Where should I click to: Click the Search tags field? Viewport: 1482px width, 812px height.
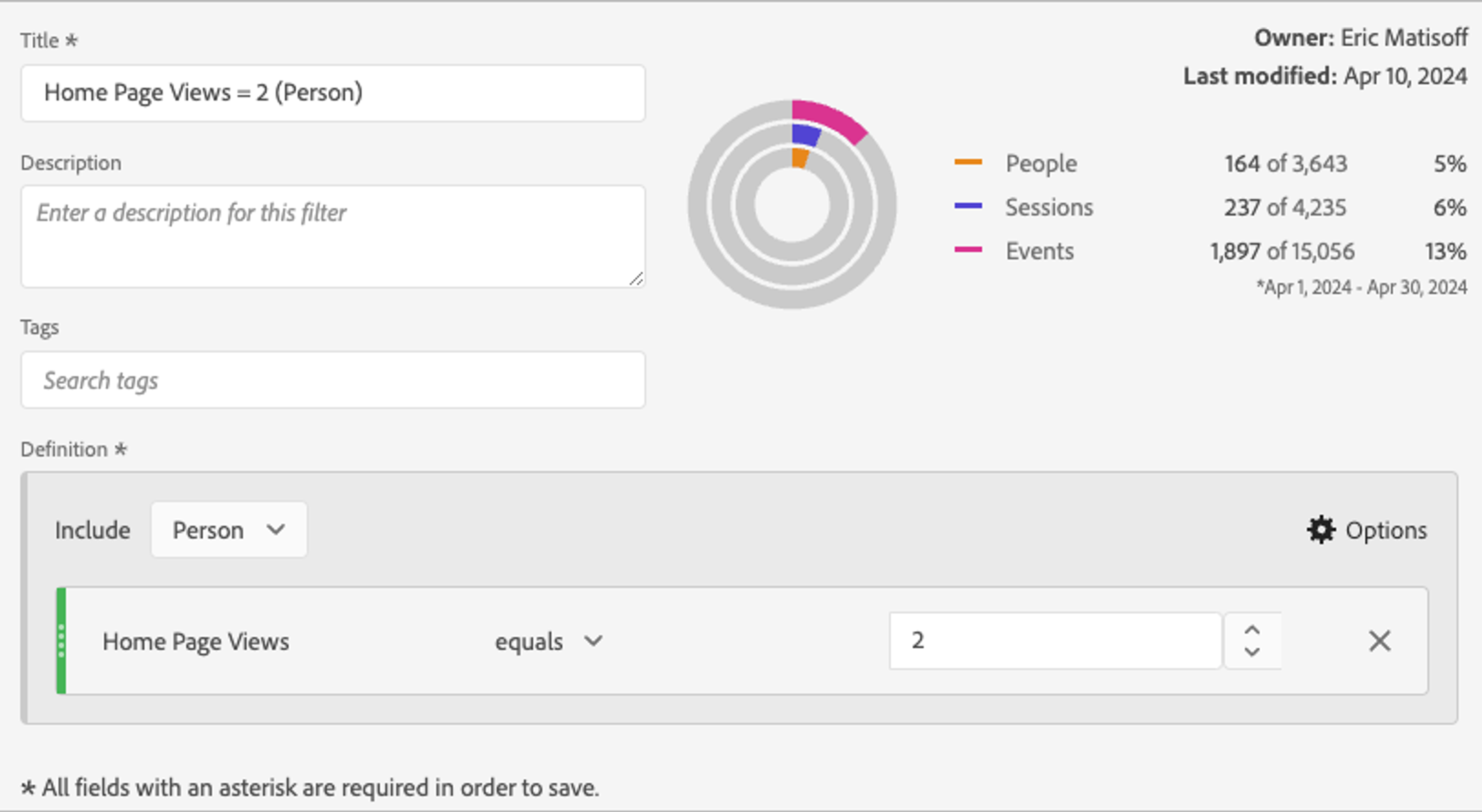pos(333,380)
